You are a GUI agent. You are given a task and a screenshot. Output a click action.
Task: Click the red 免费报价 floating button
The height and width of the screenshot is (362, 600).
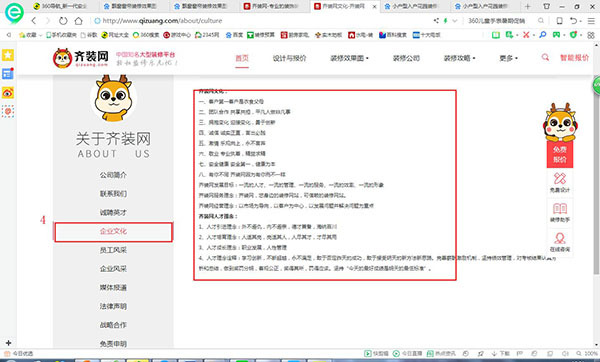pyautogui.click(x=560, y=154)
